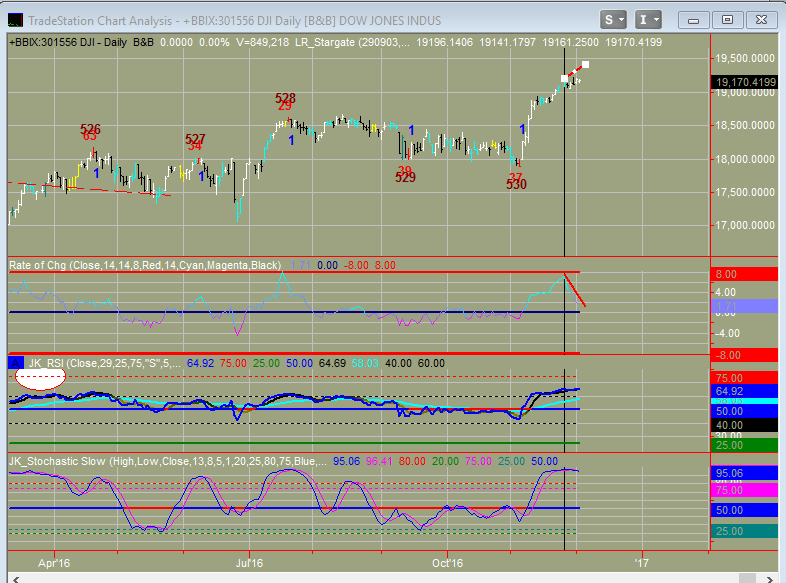Select the white oval marker in RSI pane
The height and width of the screenshot is (583, 786).
[40, 379]
